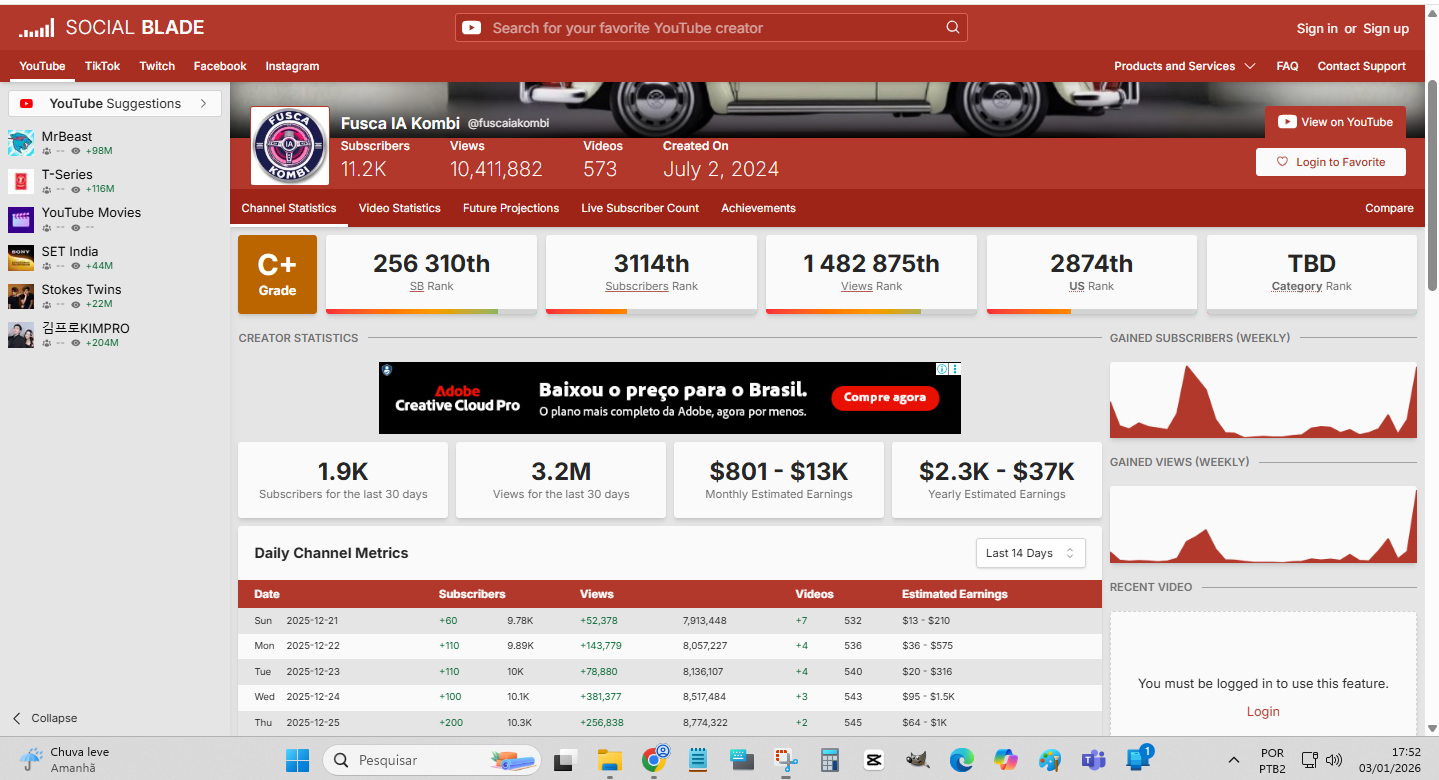Open the Last 14 Days dropdown
The height and width of the screenshot is (780, 1439).
(x=1030, y=553)
